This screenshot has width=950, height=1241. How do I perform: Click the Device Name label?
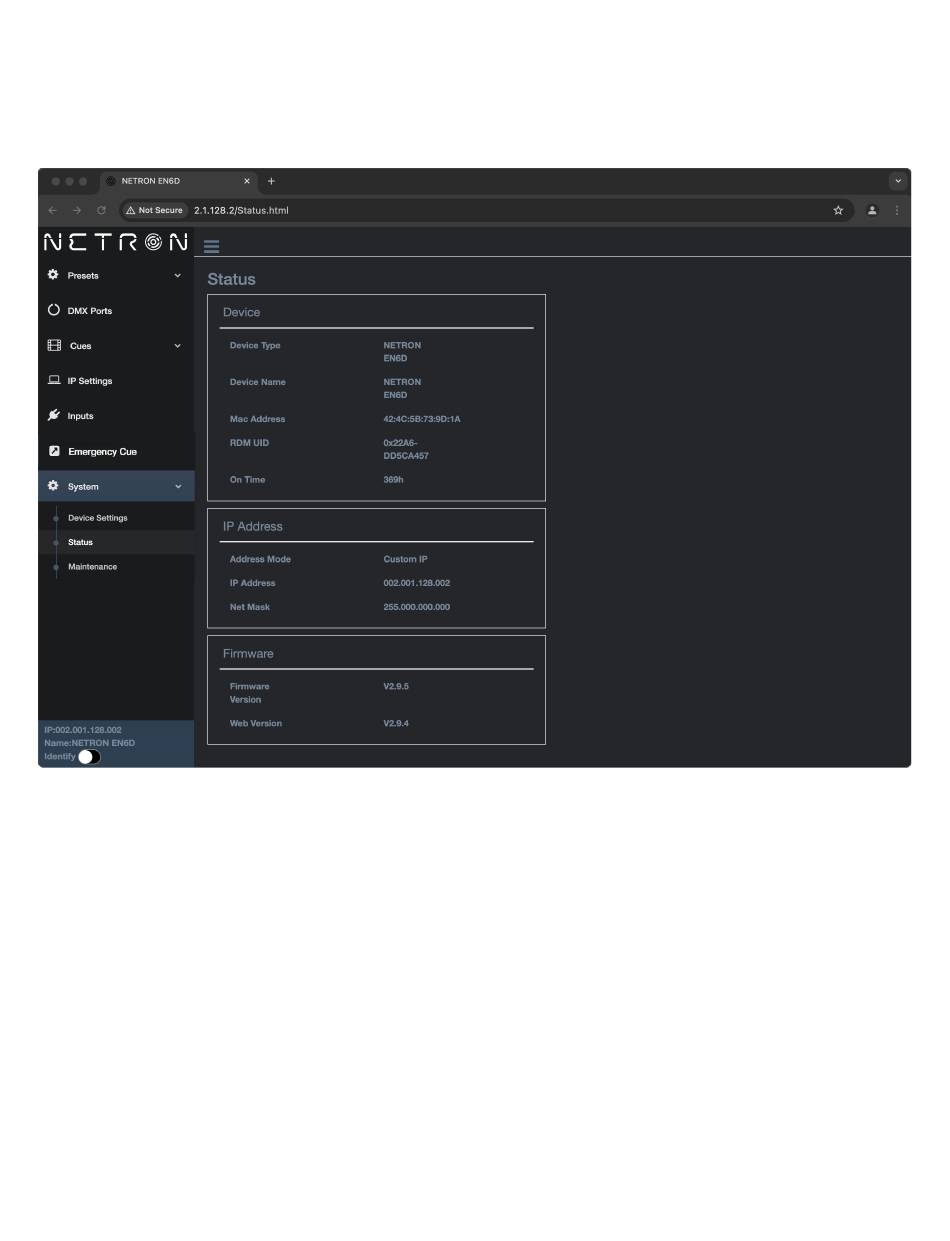pyautogui.click(x=256, y=382)
